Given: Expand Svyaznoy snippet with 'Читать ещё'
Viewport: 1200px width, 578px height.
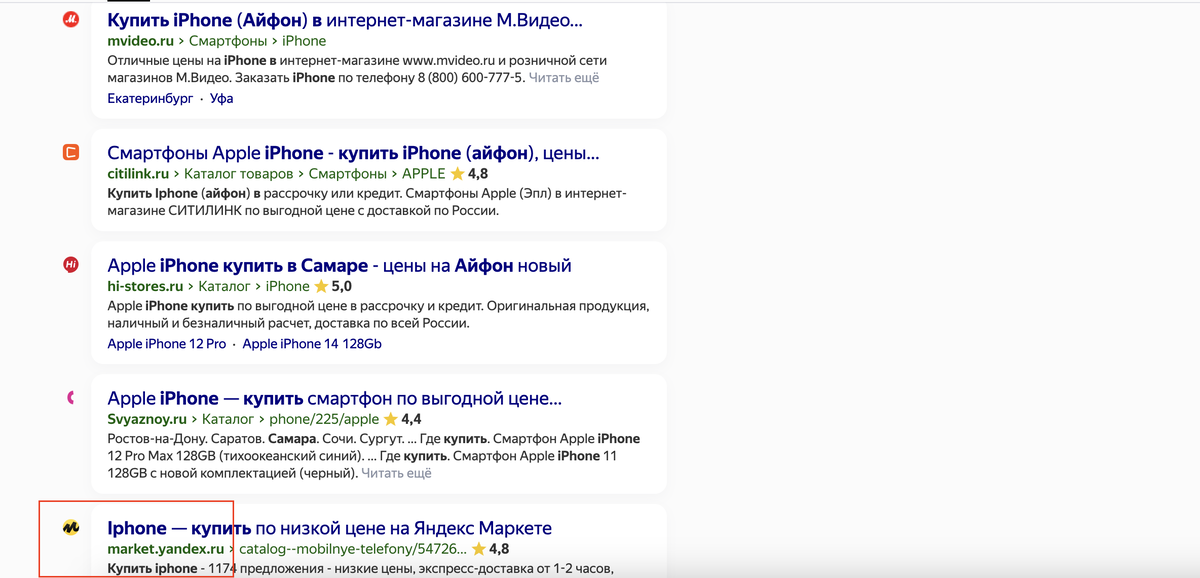Looking at the screenshot, I should coord(396,473).
